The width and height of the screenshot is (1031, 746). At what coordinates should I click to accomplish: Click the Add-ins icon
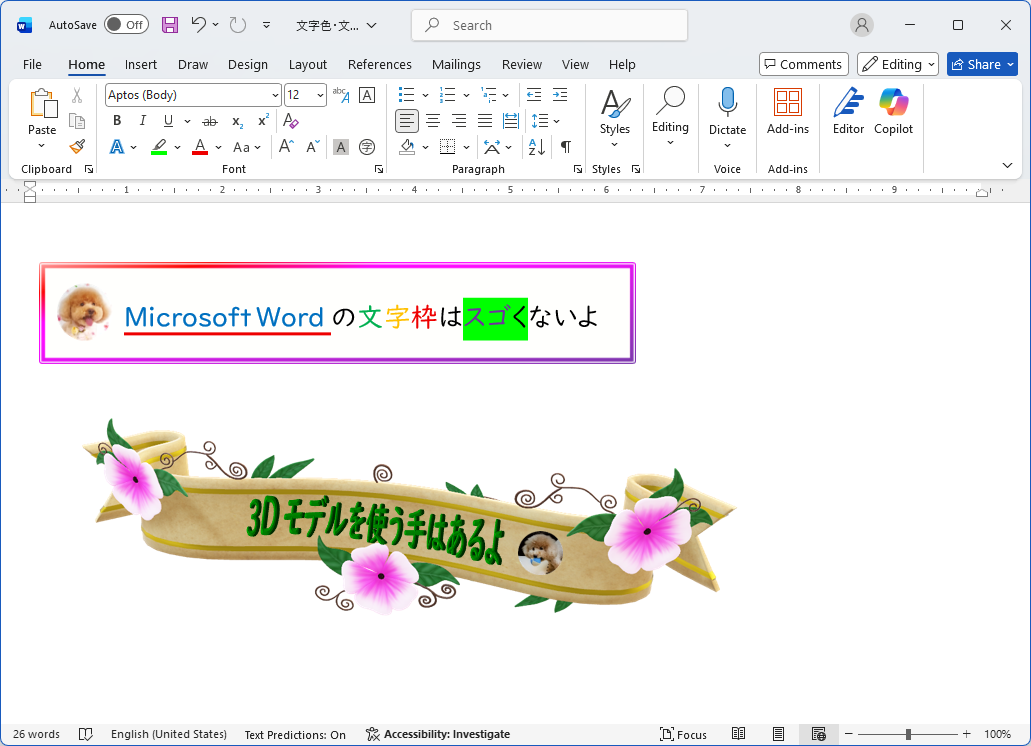(x=788, y=110)
